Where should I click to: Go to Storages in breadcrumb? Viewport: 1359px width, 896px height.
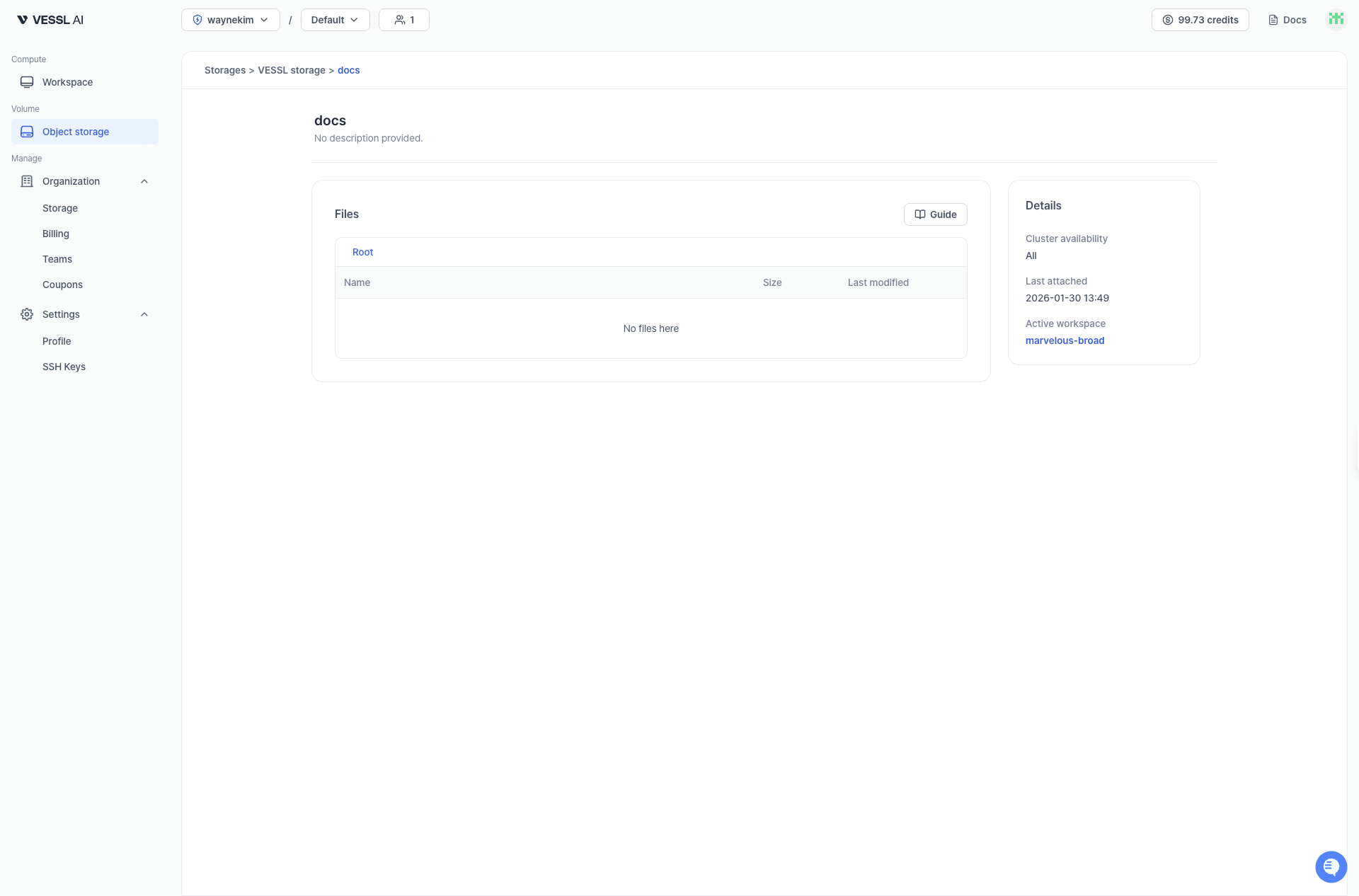(225, 70)
